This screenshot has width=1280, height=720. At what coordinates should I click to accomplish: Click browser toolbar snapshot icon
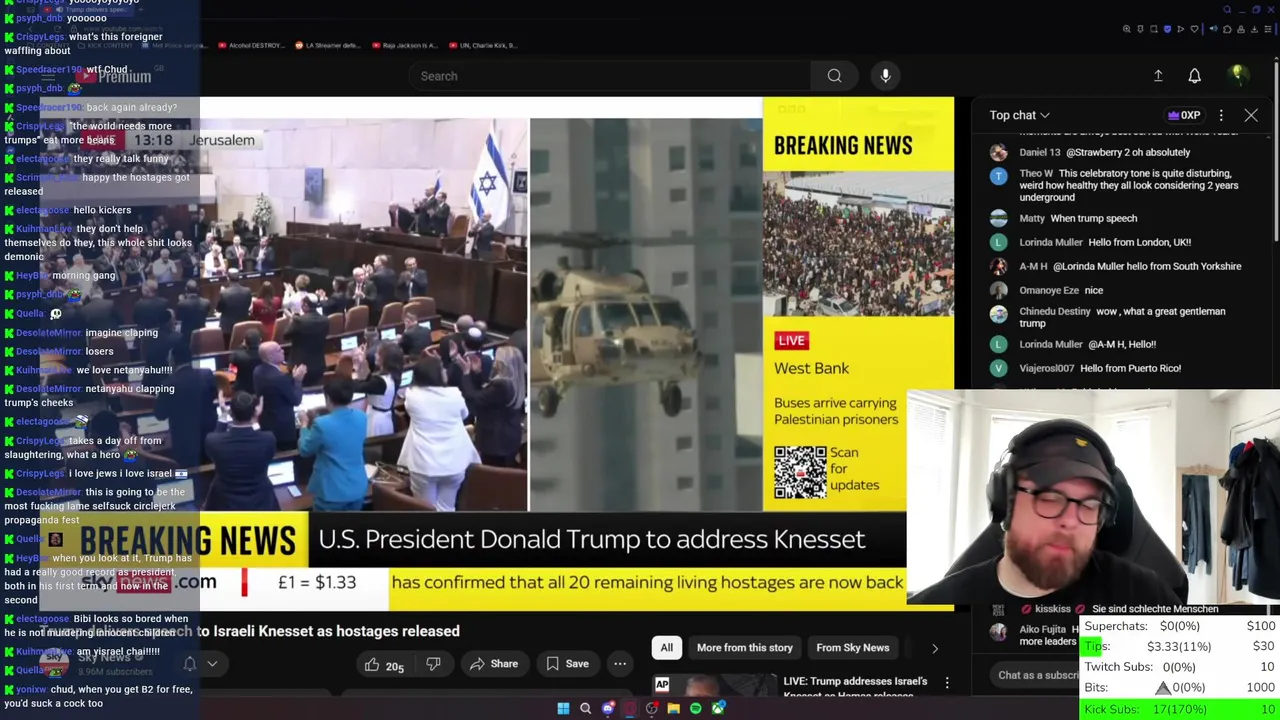(1154, 29)
